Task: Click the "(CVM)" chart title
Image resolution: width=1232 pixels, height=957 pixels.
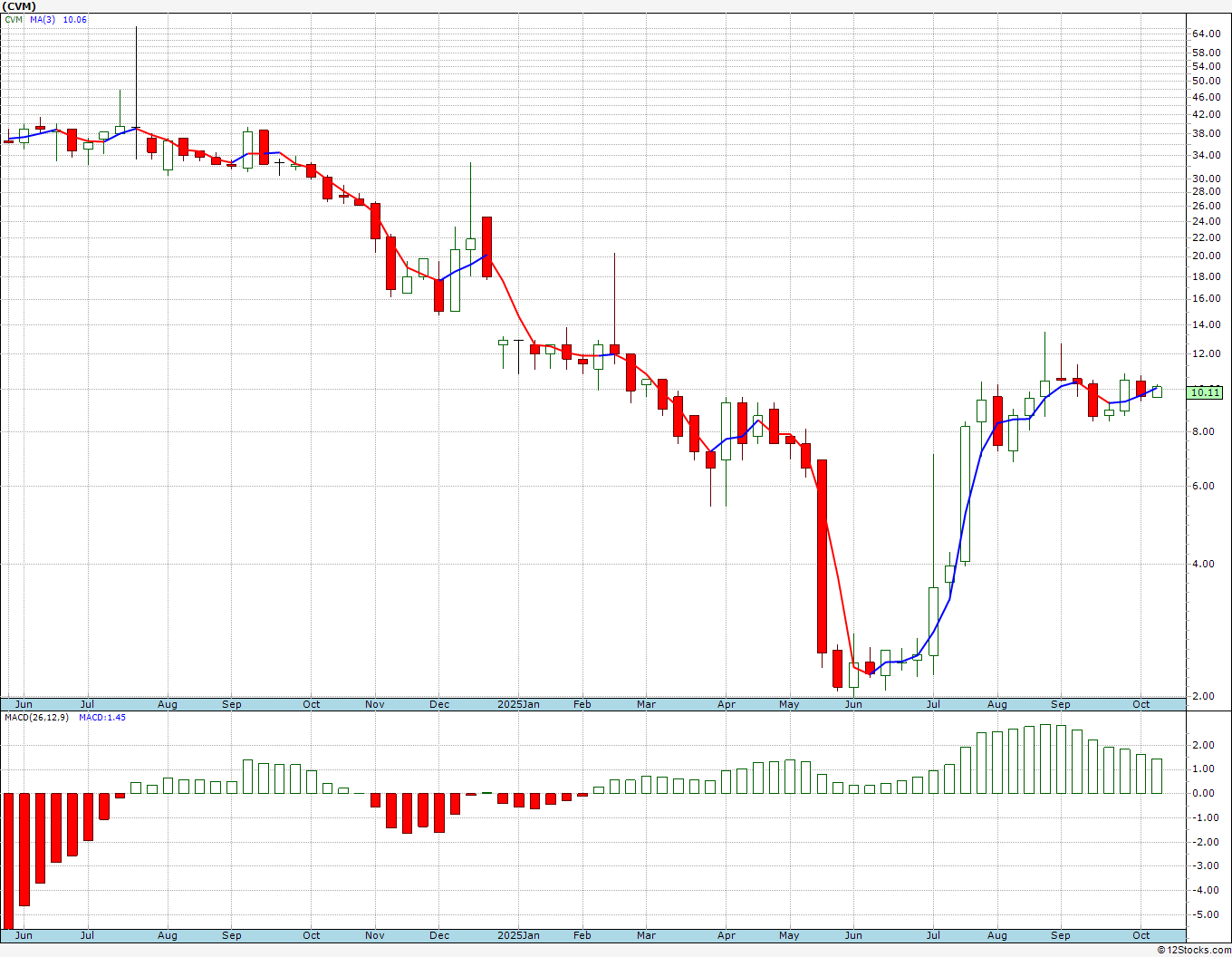Action: tap(18, 6)
